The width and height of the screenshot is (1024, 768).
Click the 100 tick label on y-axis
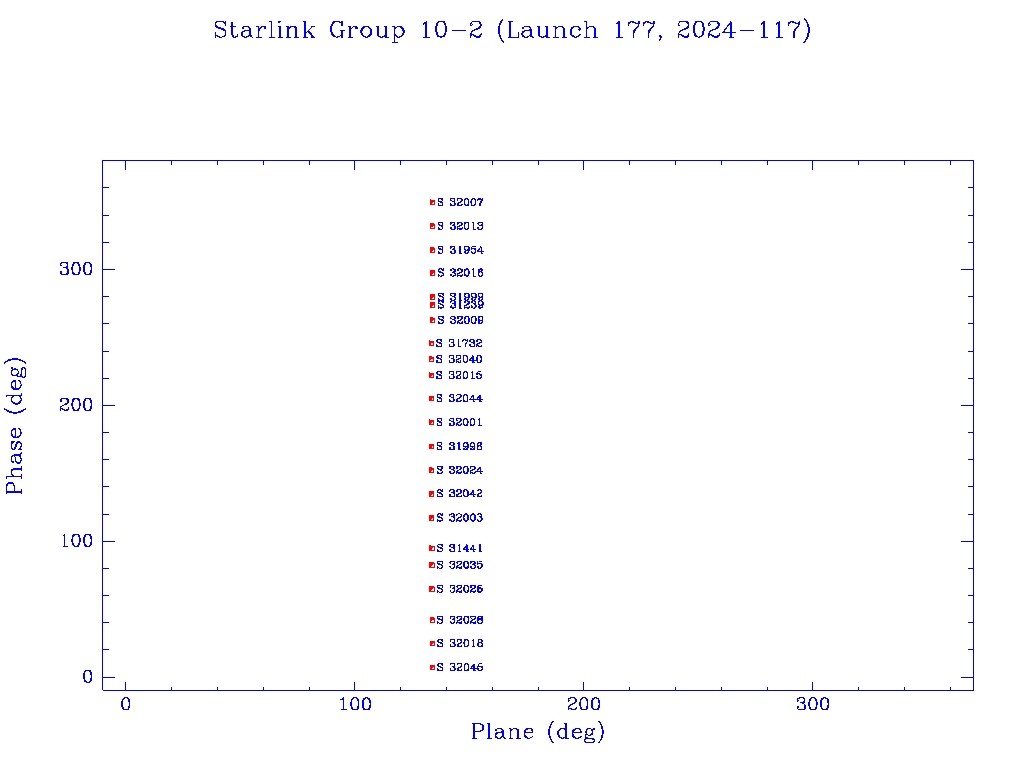[x=75, y=541]
